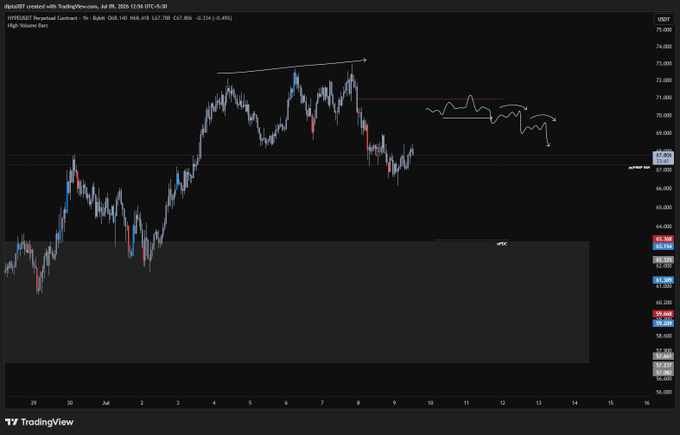Click the TradingView logo
This screenshot has height=435, width=680.
coord(39,422)
